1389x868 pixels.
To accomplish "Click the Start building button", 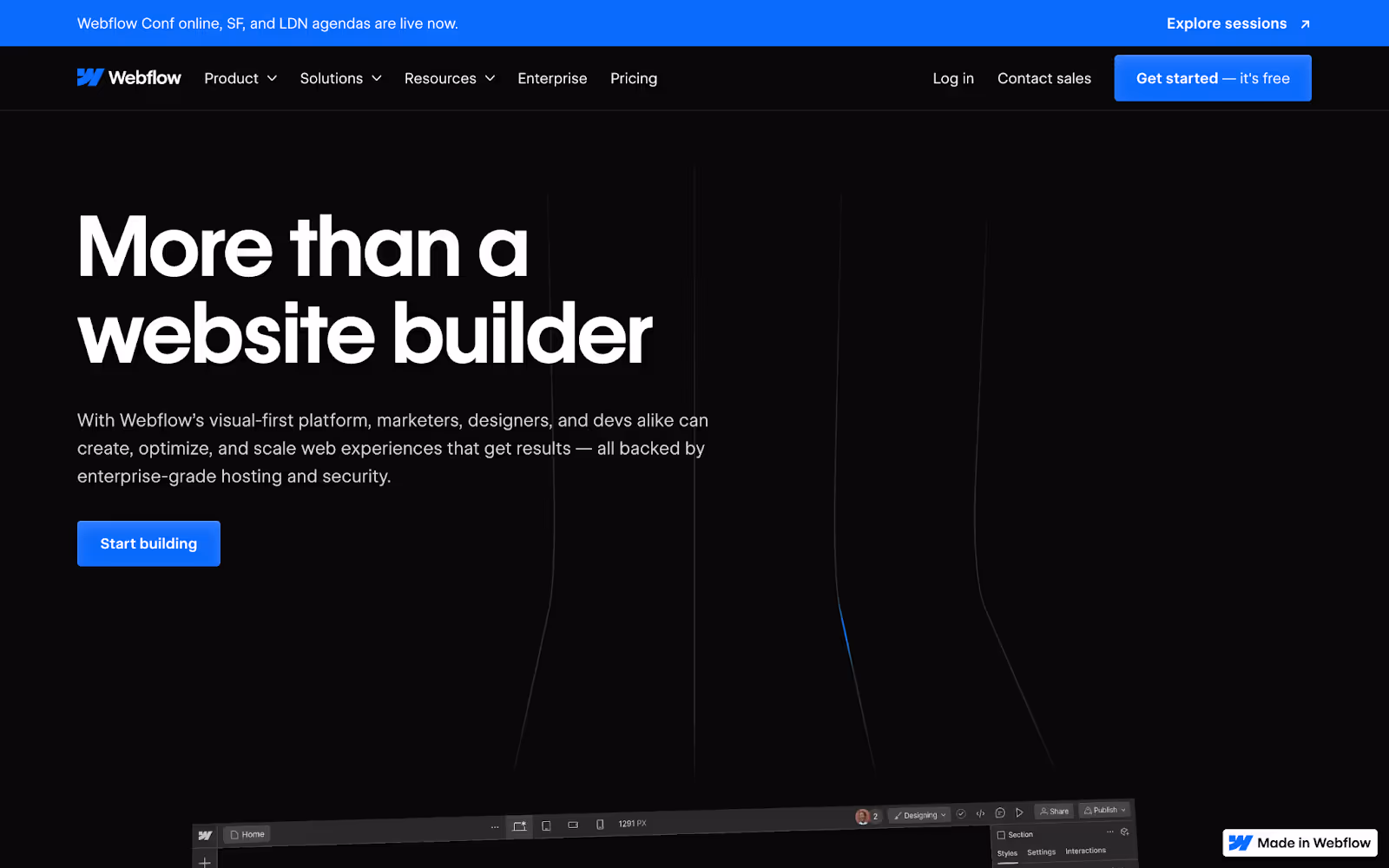I will pos(148,543).
